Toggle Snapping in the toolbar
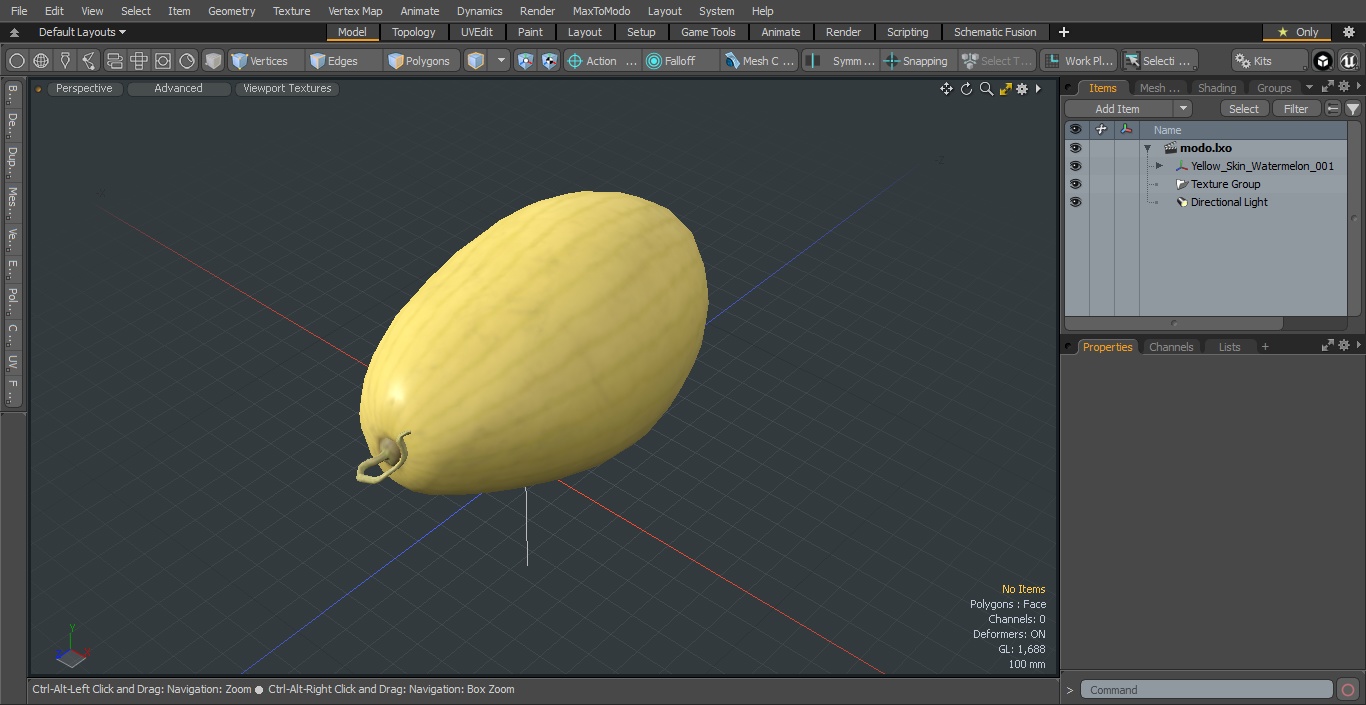Screen dimensions: 1366x705 (x=916, y=61)
